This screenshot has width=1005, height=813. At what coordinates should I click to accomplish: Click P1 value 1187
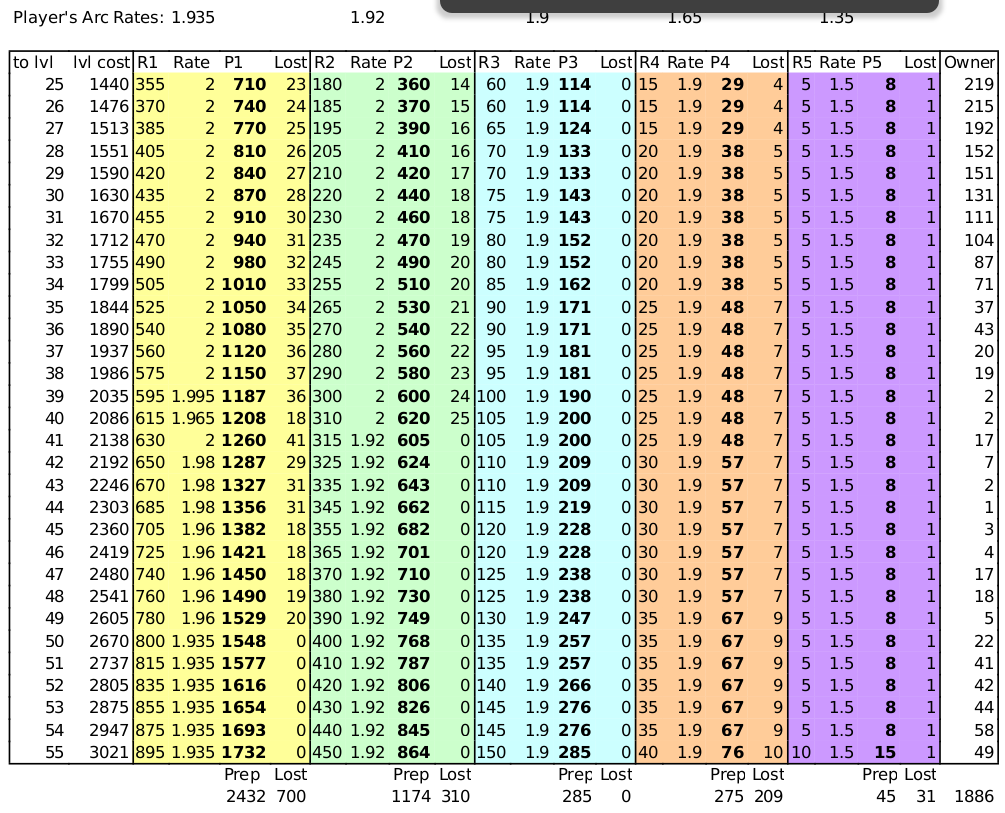[x=244, y=396]
